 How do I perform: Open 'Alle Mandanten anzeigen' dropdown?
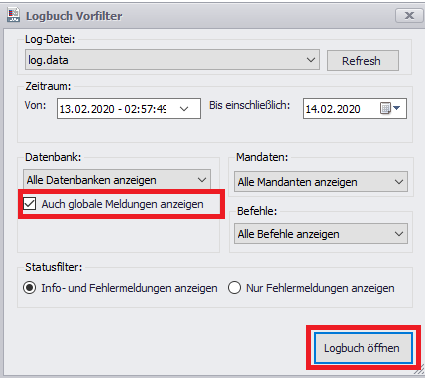[x=321, y=182]
